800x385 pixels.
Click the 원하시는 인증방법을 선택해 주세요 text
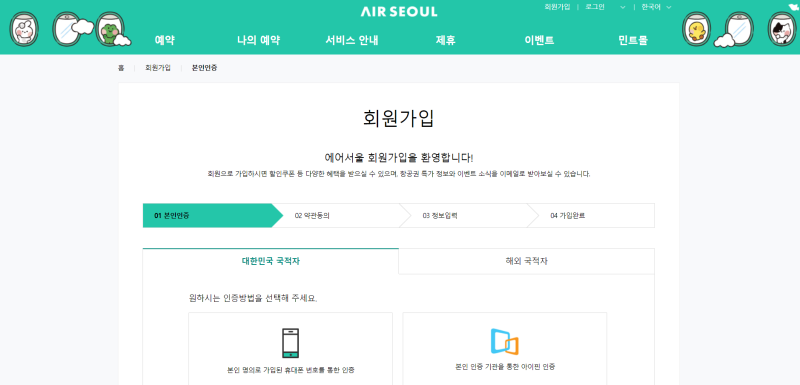coord(253,298)
